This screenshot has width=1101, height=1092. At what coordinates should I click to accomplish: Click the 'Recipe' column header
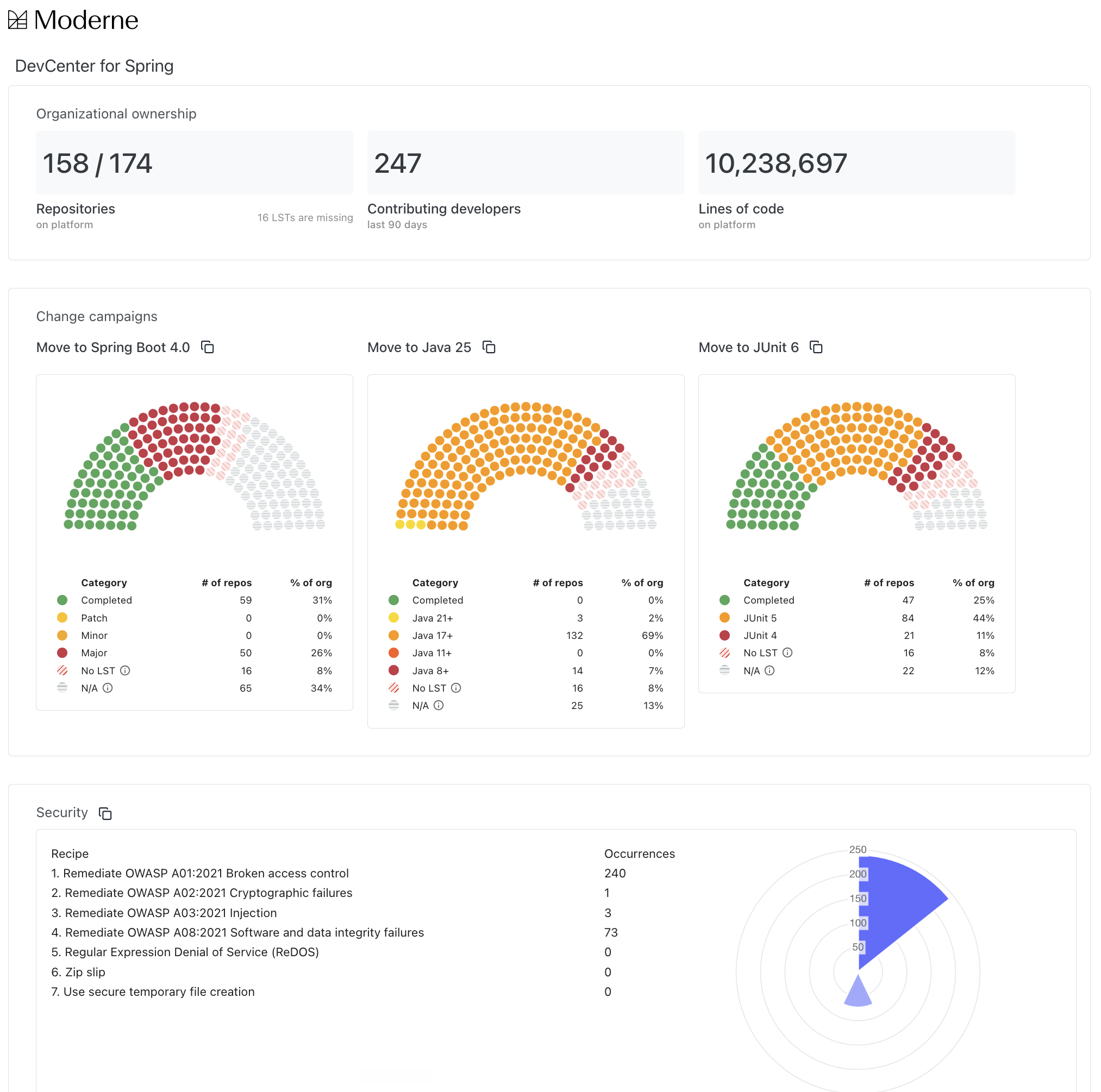[70, 853]
